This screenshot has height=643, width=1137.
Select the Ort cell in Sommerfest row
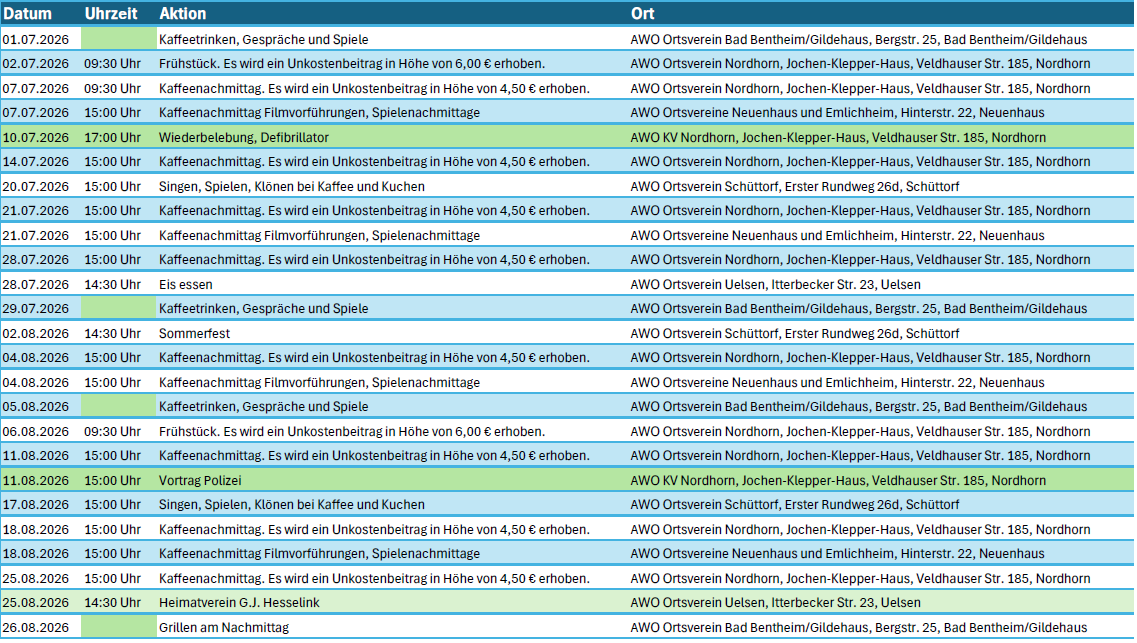794,333
